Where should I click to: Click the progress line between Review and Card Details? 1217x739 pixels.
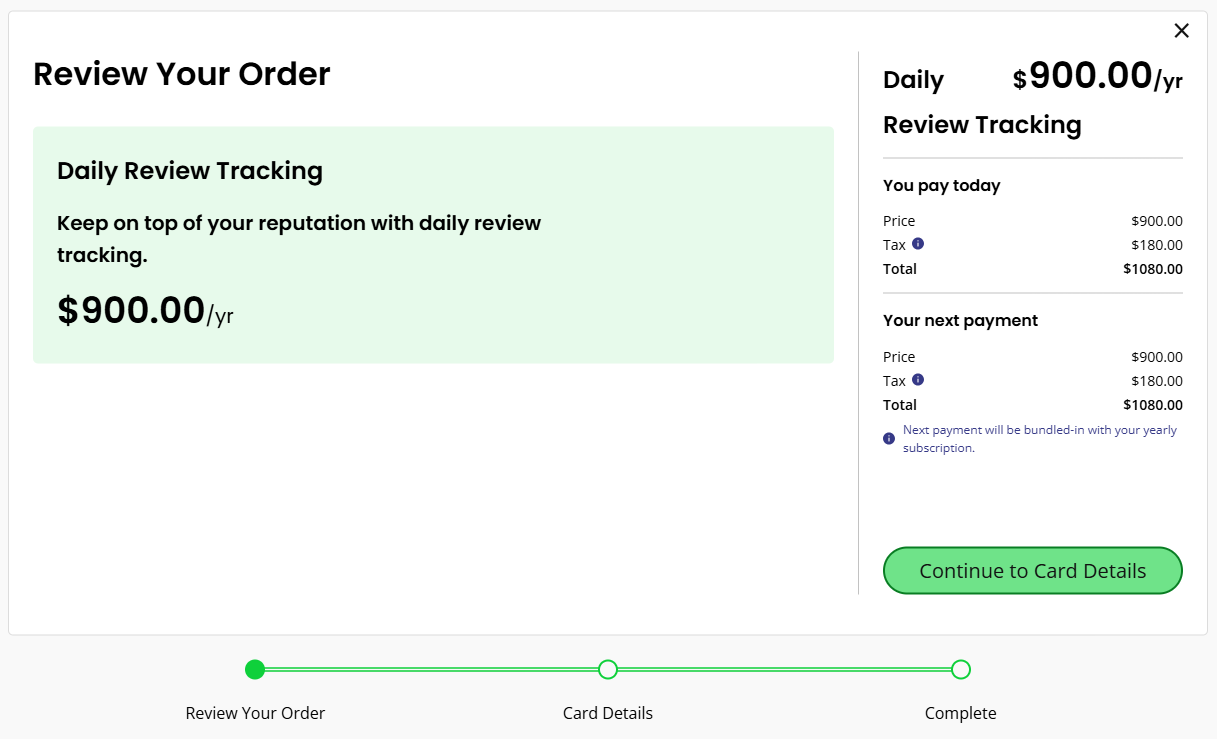point(431,669)
